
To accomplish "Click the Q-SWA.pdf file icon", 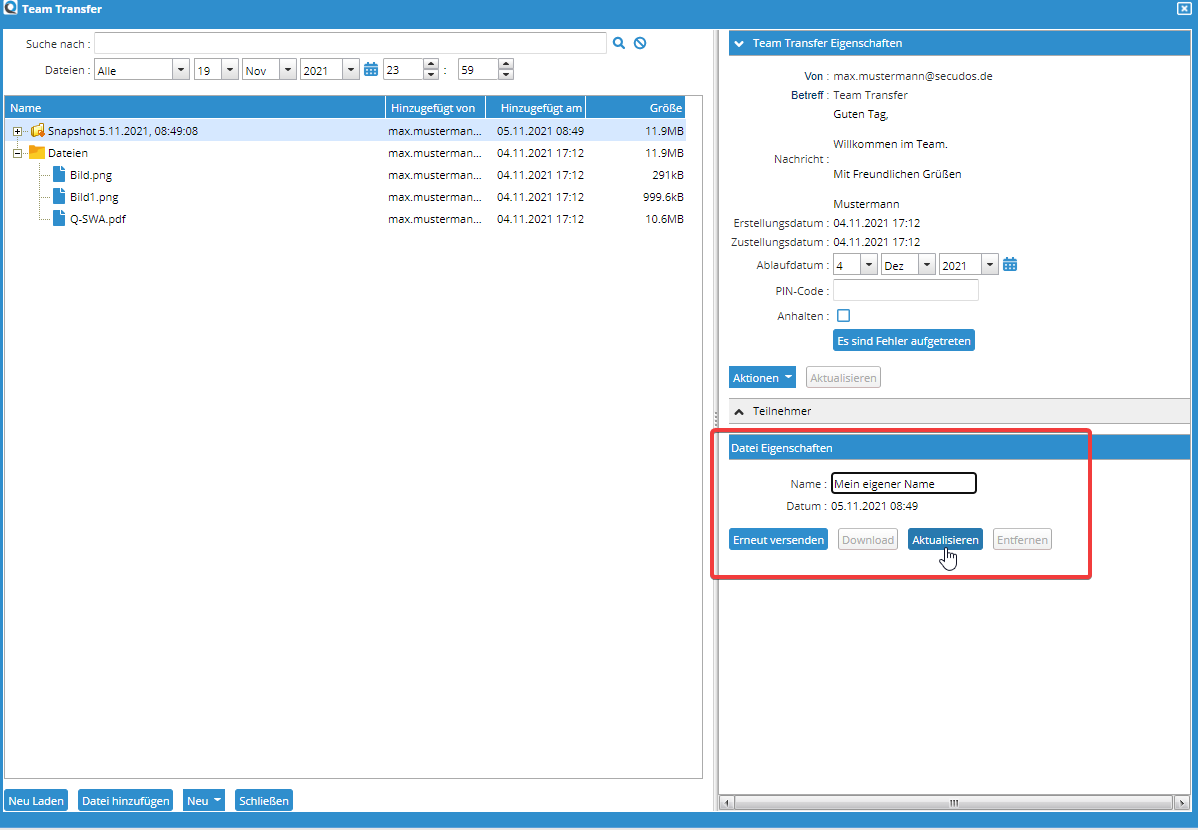I will 59,219.
